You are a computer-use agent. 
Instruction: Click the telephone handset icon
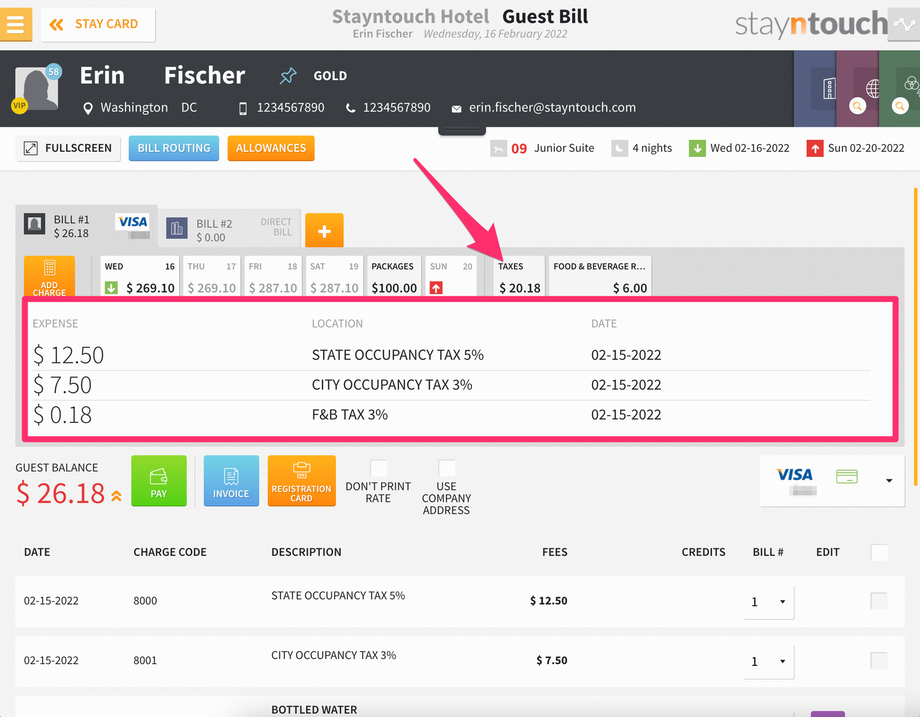point(350,108)
